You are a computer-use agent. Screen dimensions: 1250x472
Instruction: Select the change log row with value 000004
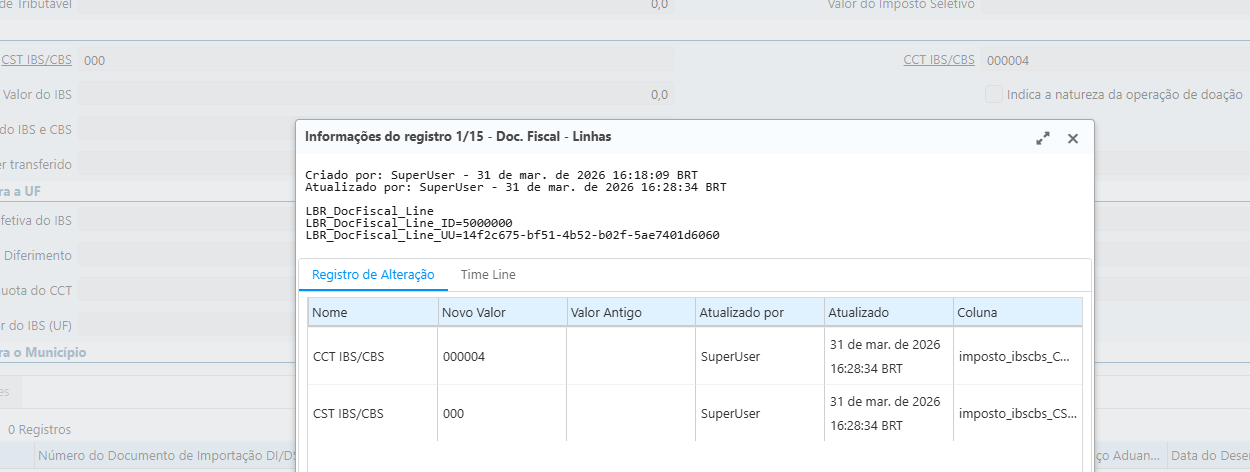click(x=500, y=356)
